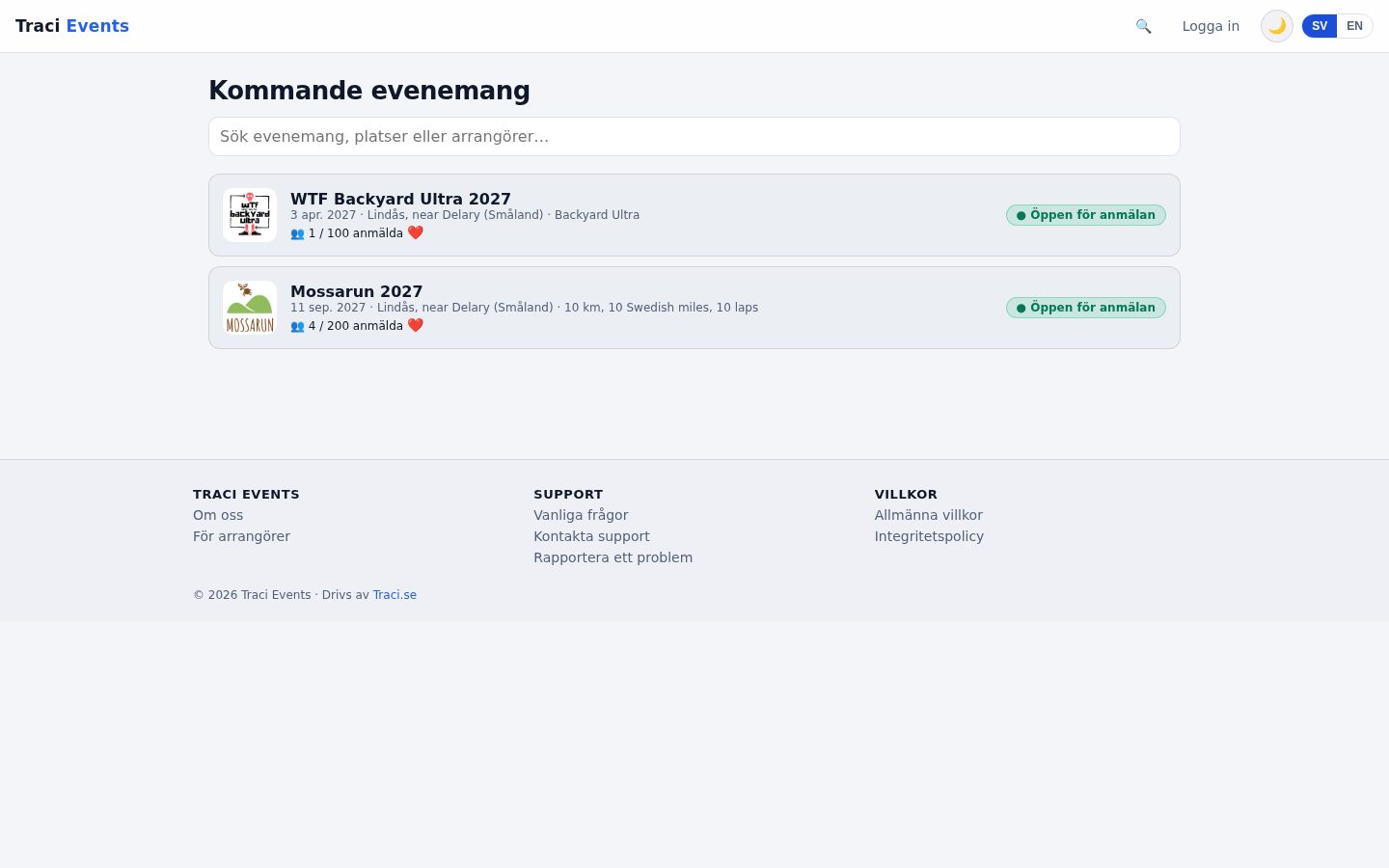The height and width of the screenshot is (868, 1389).
Task: Open För arrangörer footer link
Action: click(241, 536)
